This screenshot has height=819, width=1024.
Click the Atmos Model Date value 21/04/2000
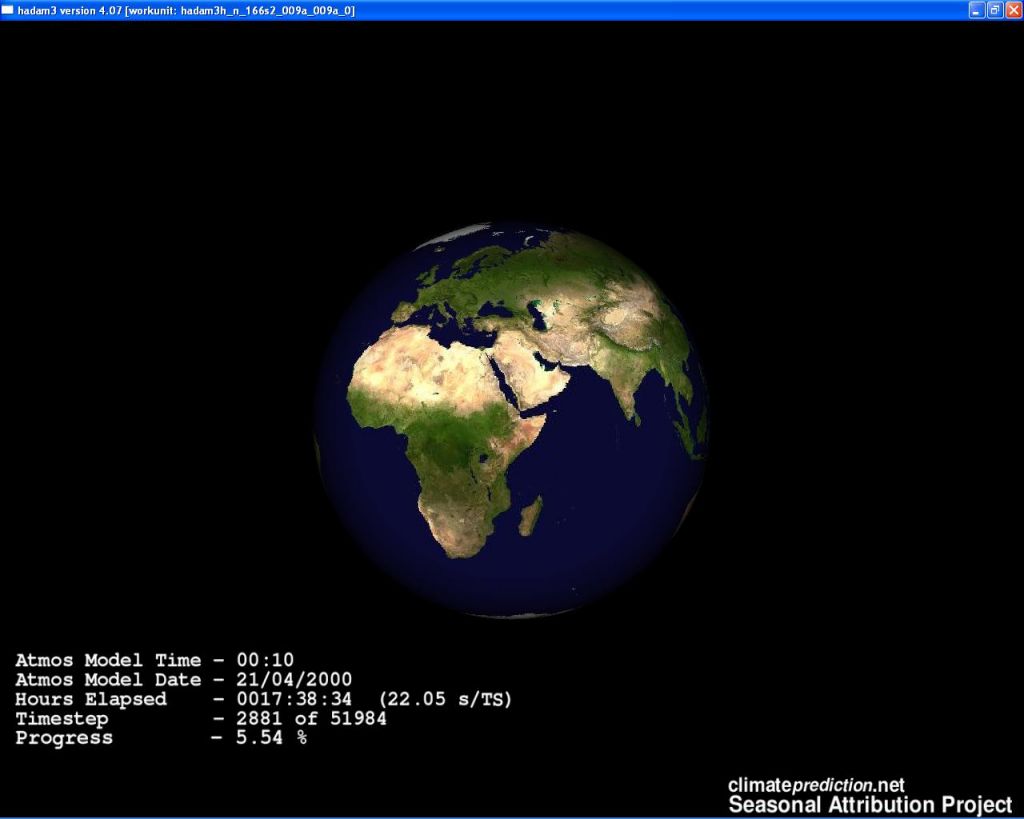[x=294, y=680]
